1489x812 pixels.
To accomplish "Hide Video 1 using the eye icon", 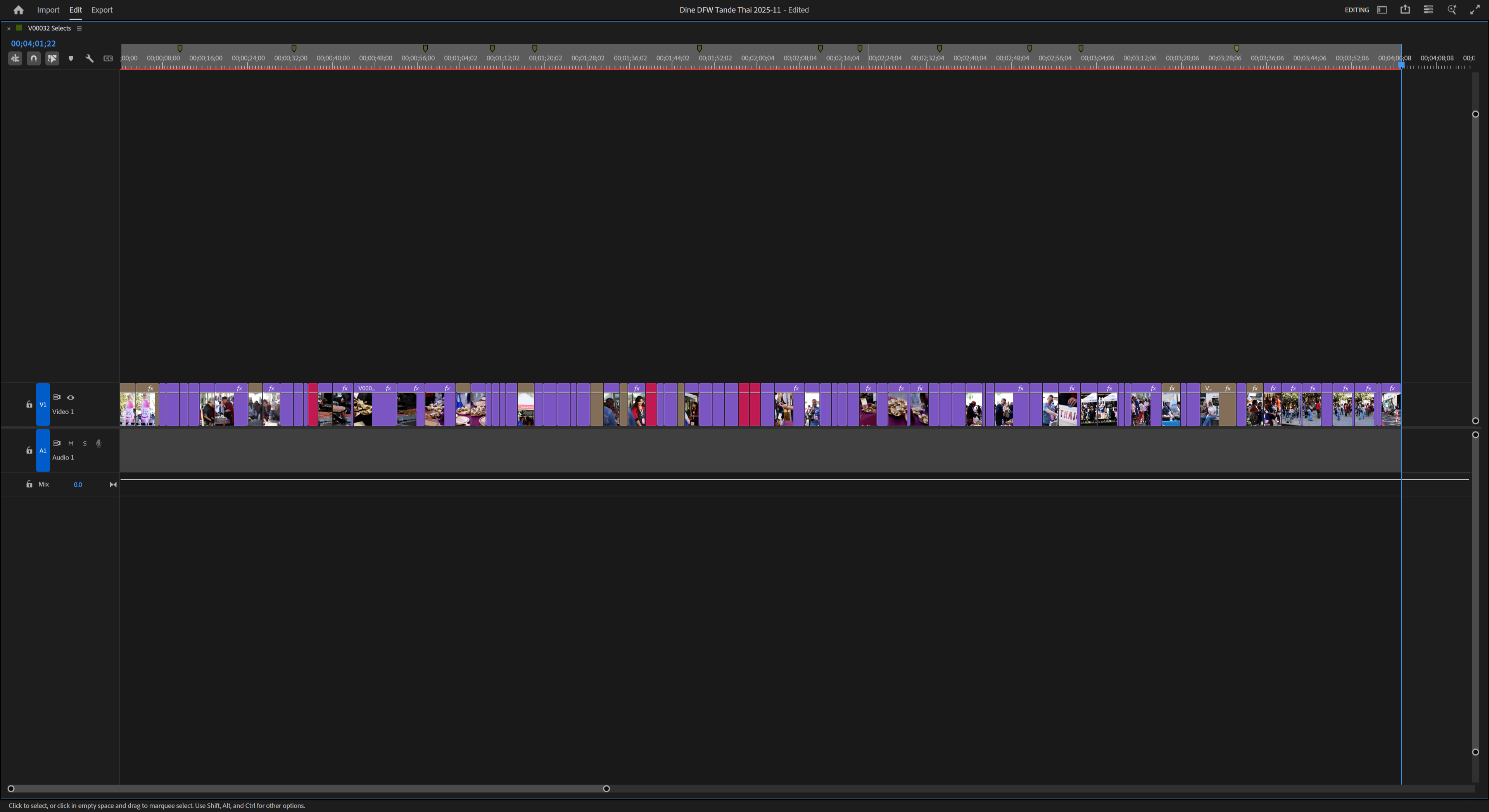I will 71,397.
